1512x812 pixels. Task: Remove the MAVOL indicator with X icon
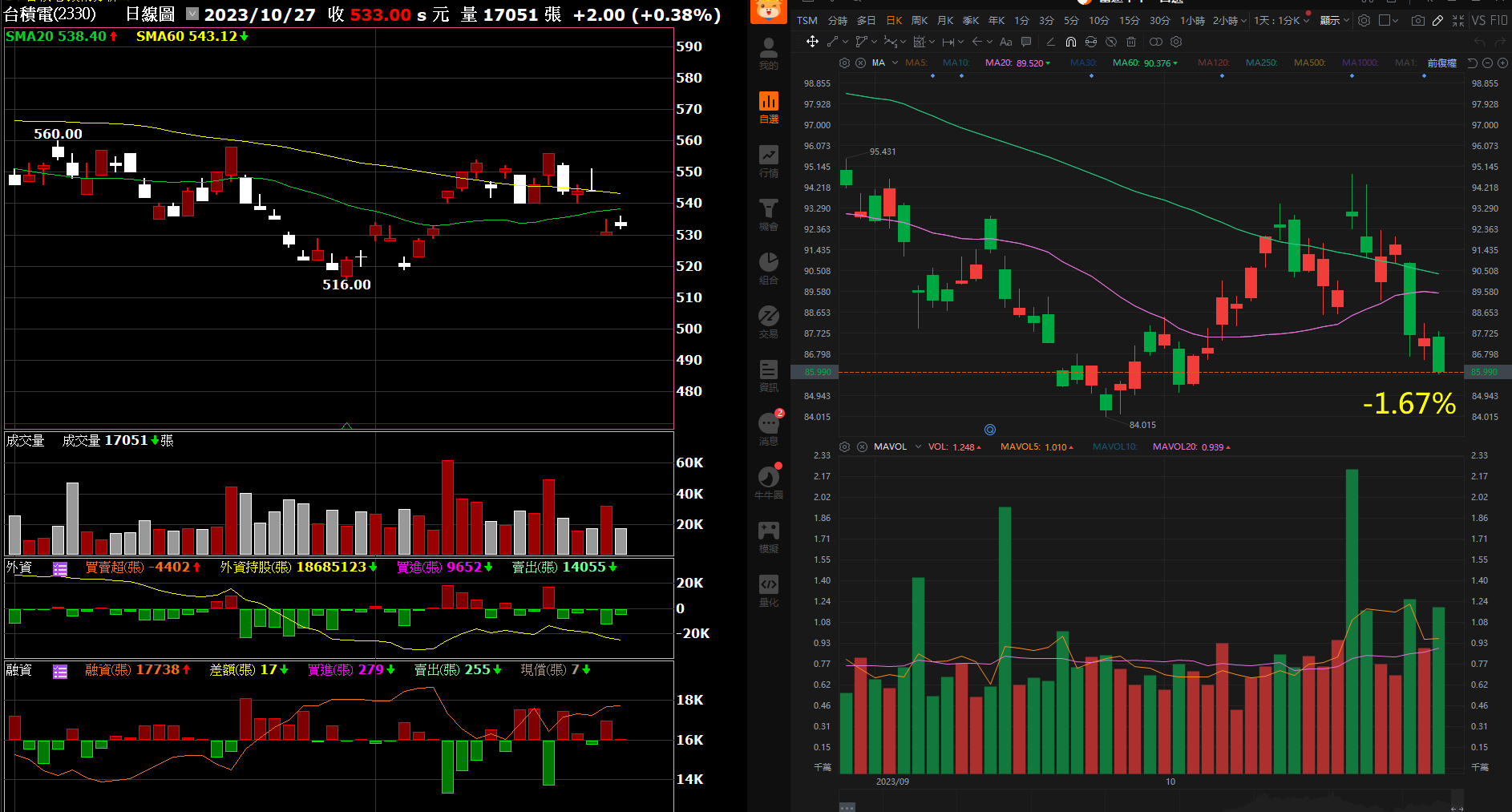[x=862, y=446]
